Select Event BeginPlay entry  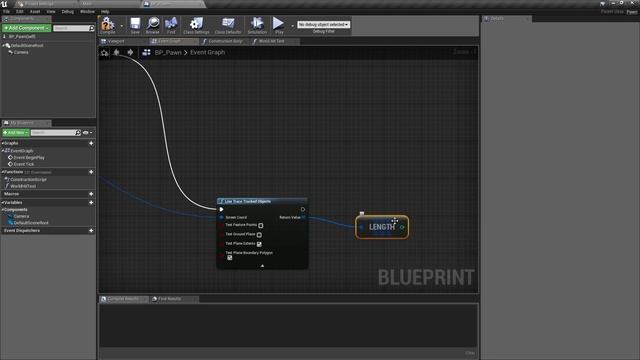(x=29, y=158)
